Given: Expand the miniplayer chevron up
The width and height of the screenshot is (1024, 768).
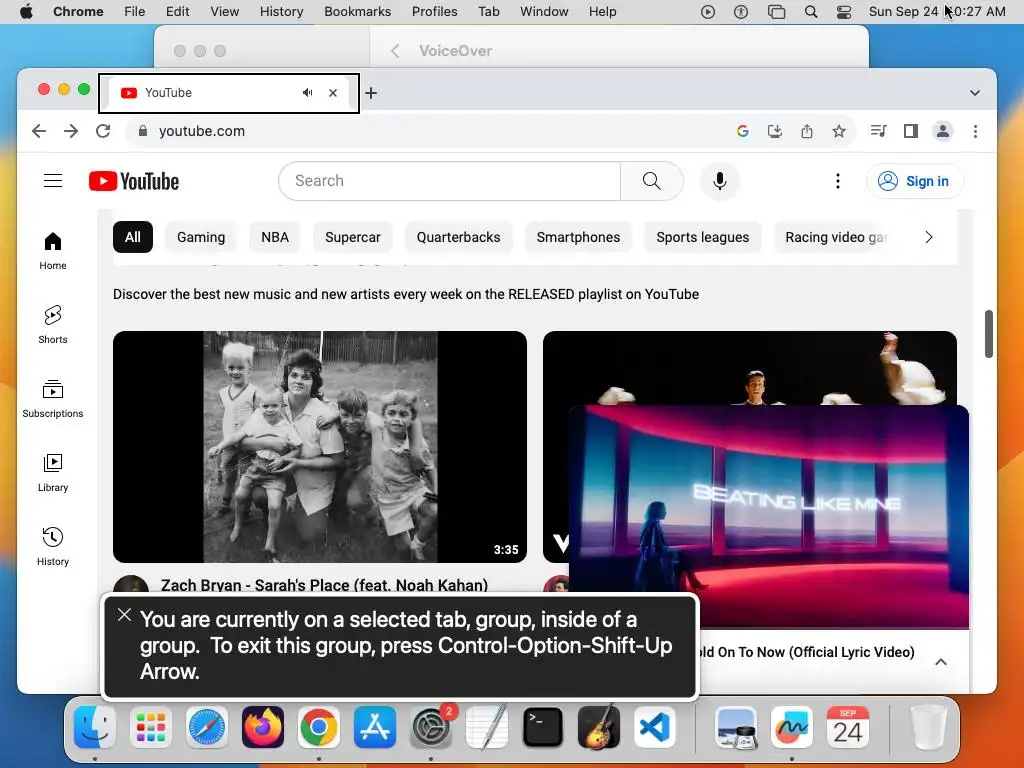Looking at the screenshot, I should coord(941,662).
